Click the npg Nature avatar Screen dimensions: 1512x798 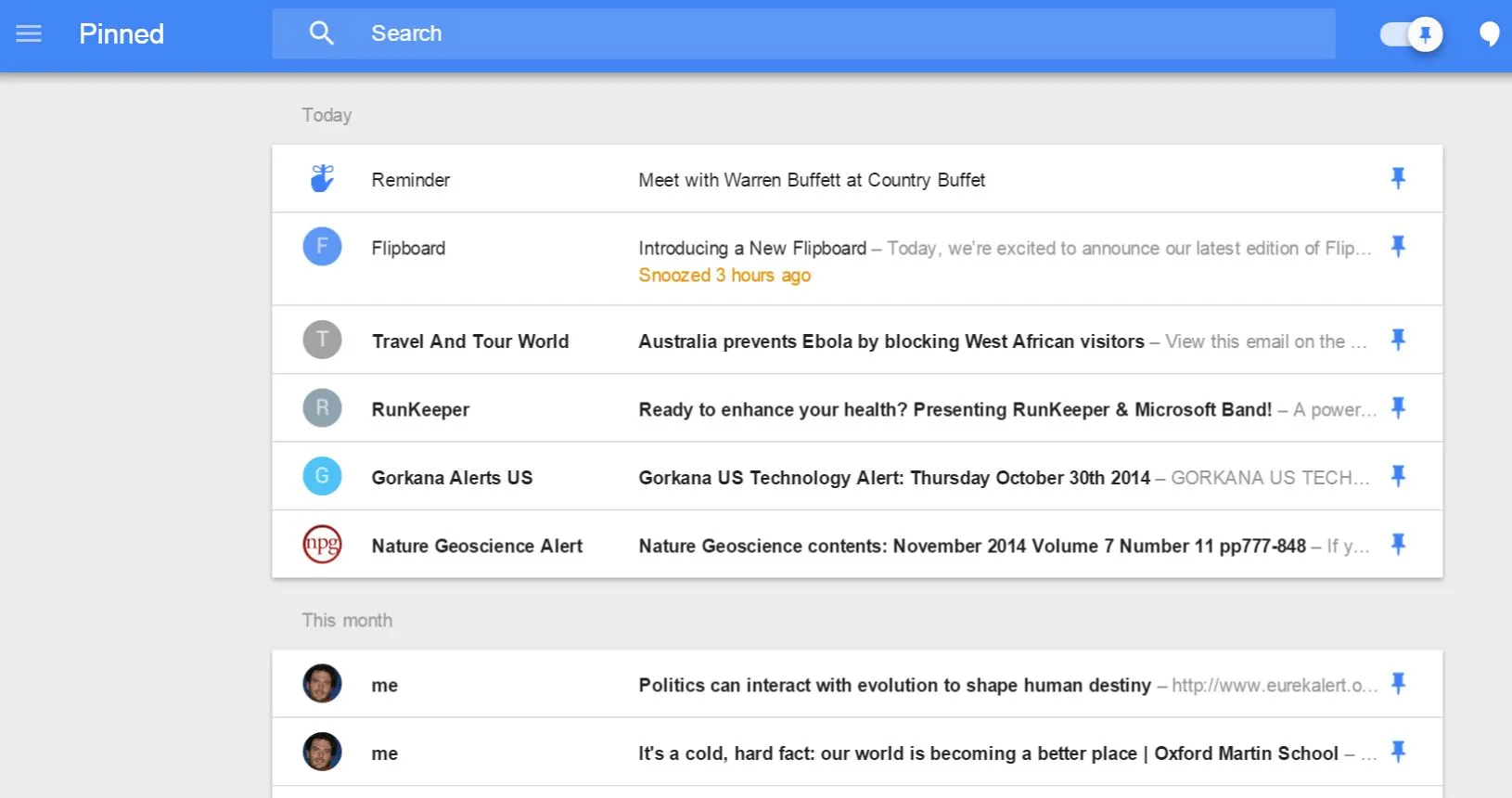click(x=322, y=544)
